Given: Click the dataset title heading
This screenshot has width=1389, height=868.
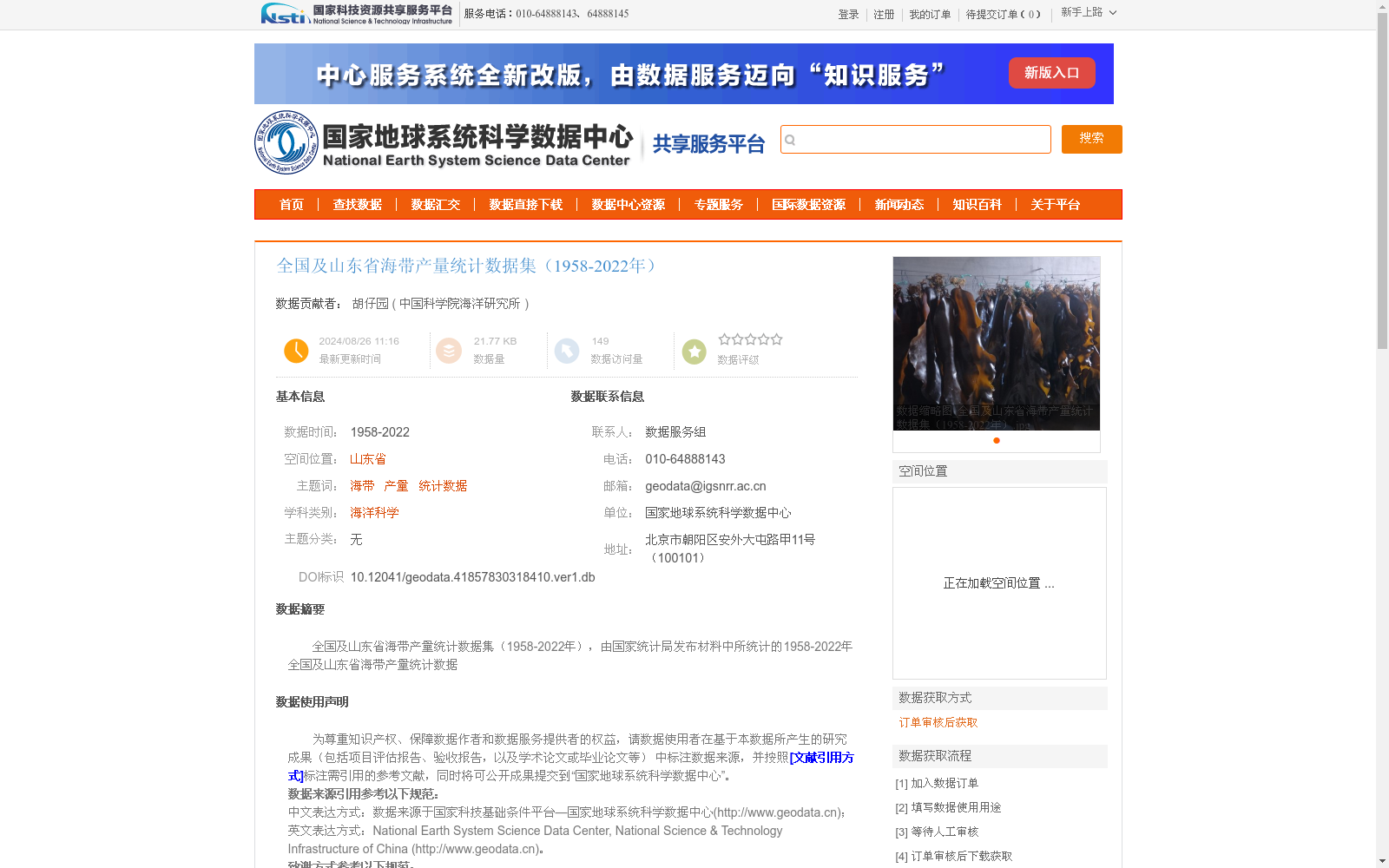Looking at the screenshot, I should coord(465,266).
